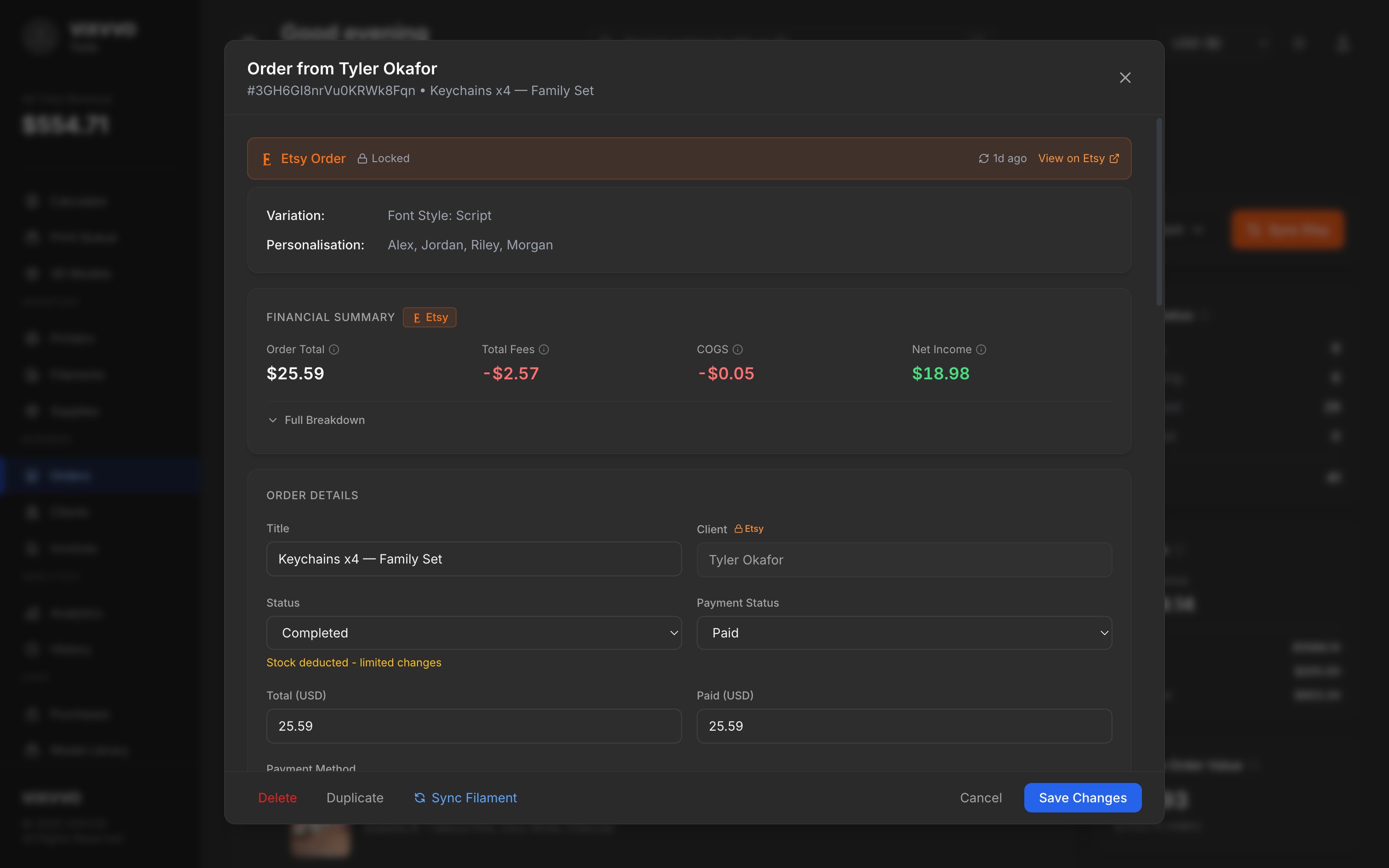
Task: Open the Status dropdown showing Completed
Action: coord(474,633)
